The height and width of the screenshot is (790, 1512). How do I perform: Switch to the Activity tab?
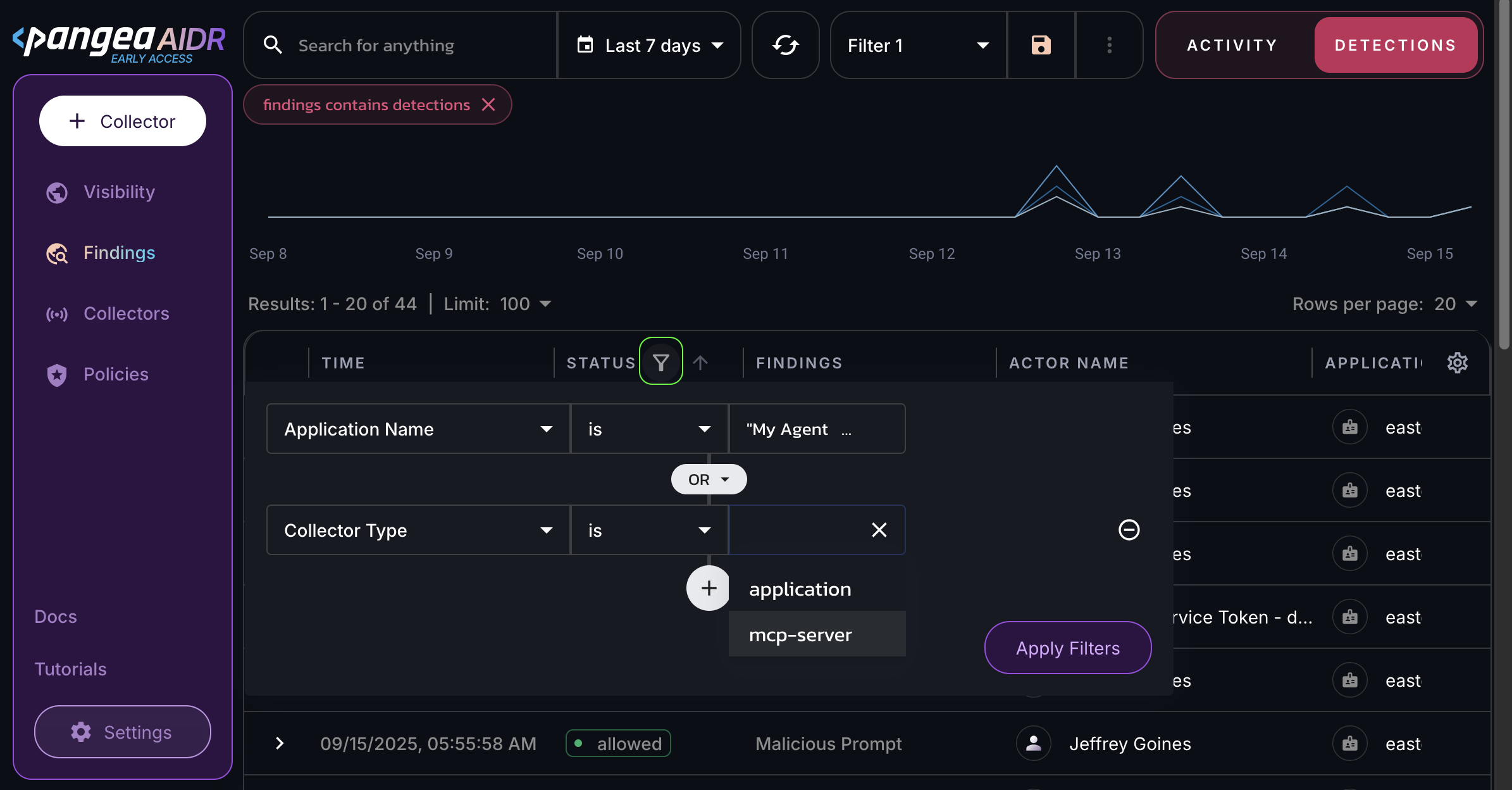coord(1232,45)
